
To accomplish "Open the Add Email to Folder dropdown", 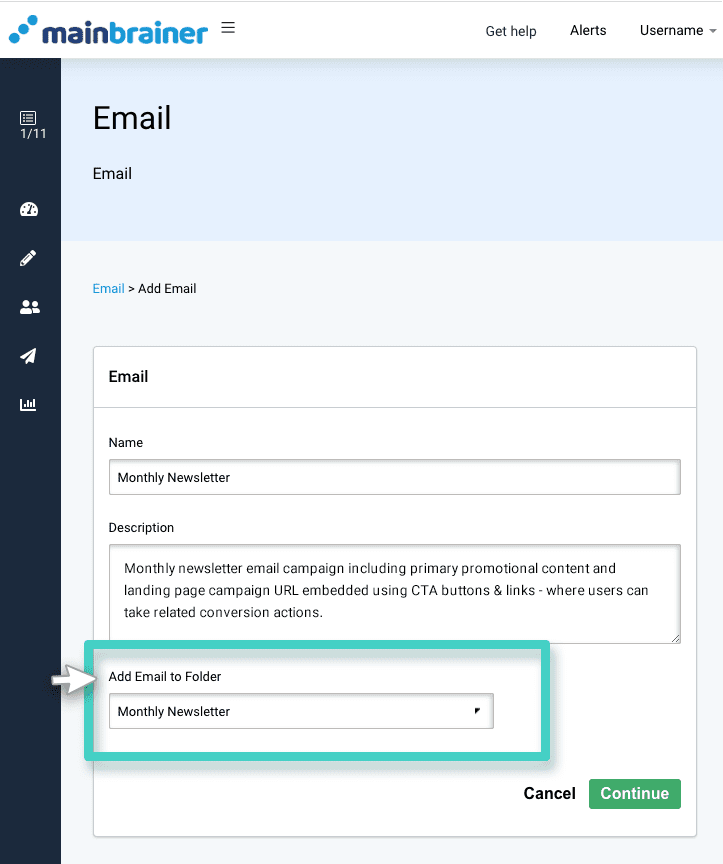I will (x=300, y=711).
